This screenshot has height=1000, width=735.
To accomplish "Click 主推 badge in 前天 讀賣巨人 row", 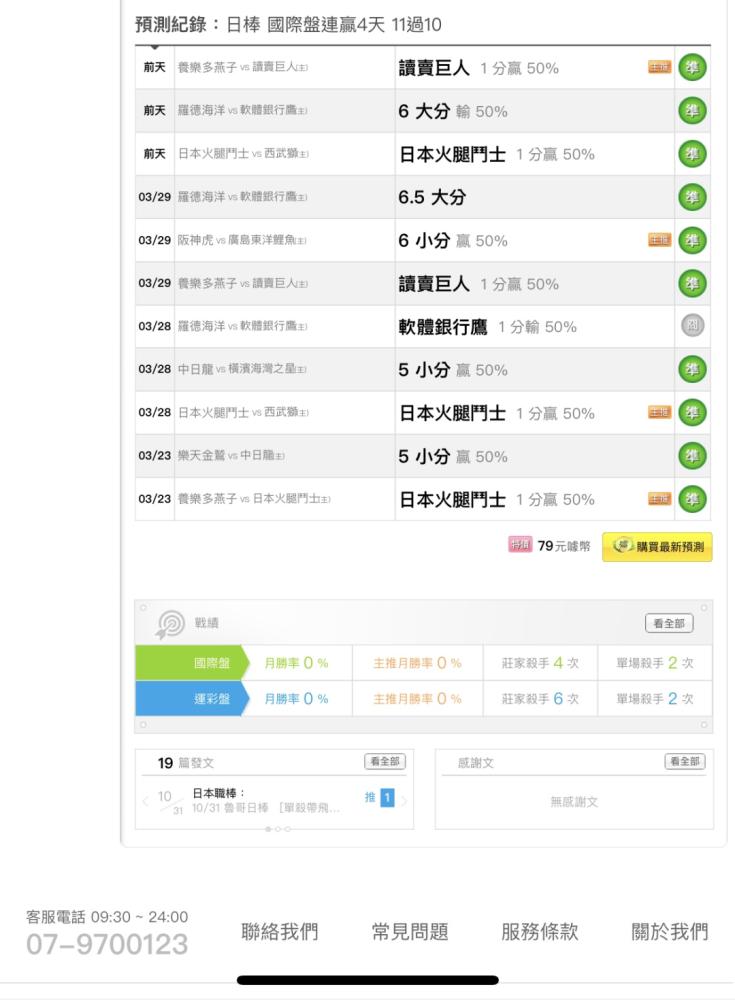I will pyautogui.click(x=660, y=68).
